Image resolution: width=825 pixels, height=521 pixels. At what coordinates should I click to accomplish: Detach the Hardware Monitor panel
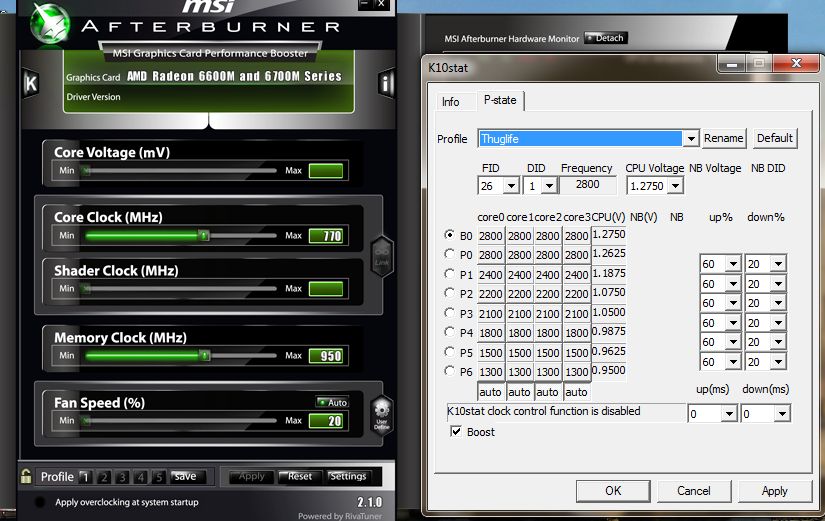(606, 38)
